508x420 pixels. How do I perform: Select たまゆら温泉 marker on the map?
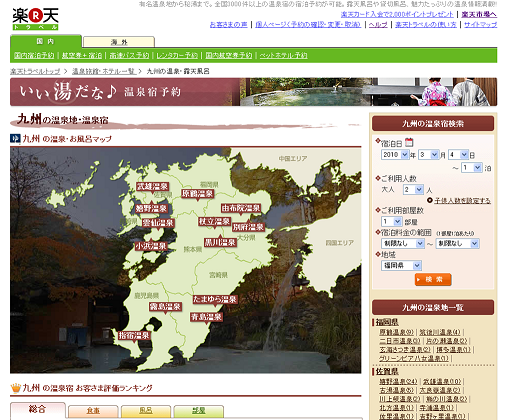coord(215,300)
